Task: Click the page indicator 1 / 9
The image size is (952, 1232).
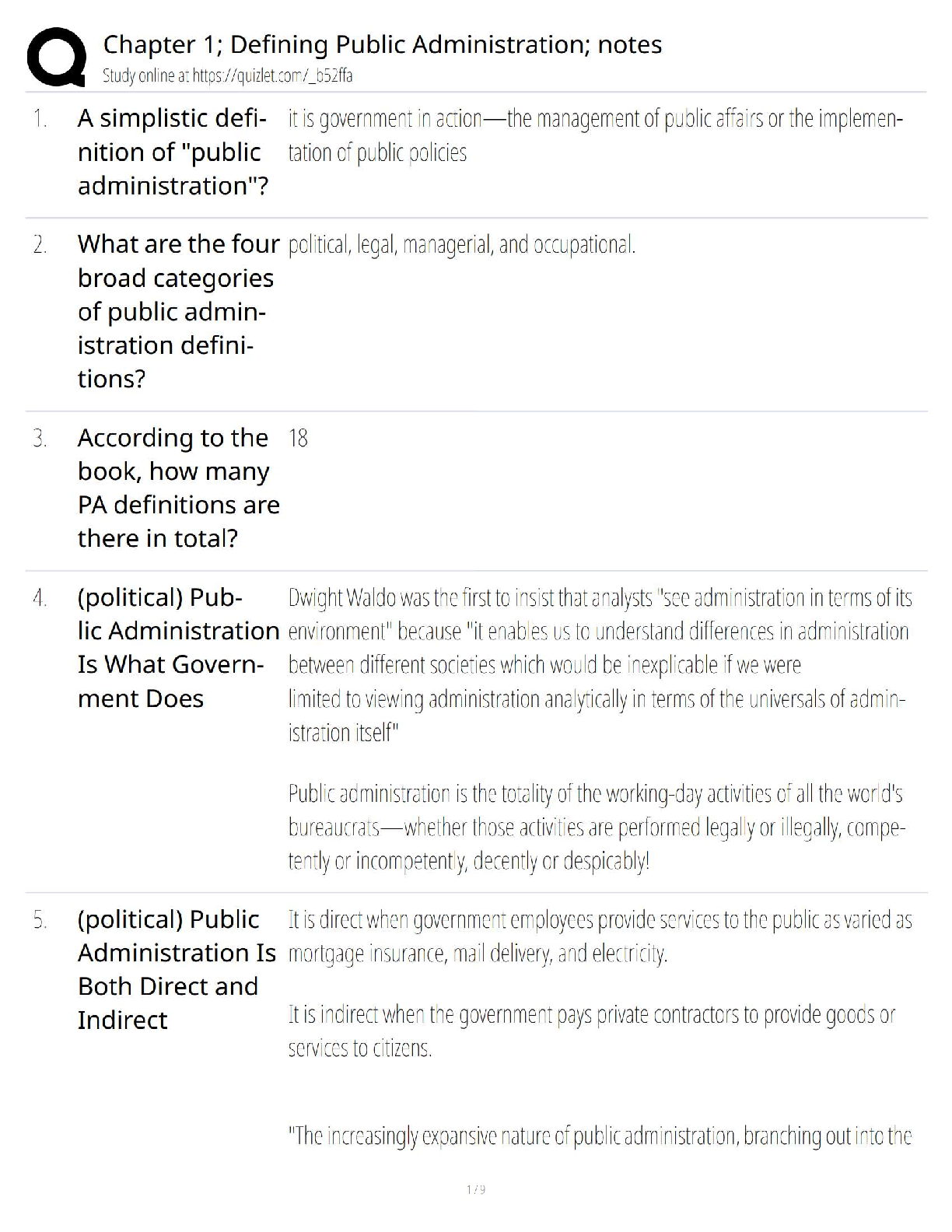Action: [x=476, y=1189]
